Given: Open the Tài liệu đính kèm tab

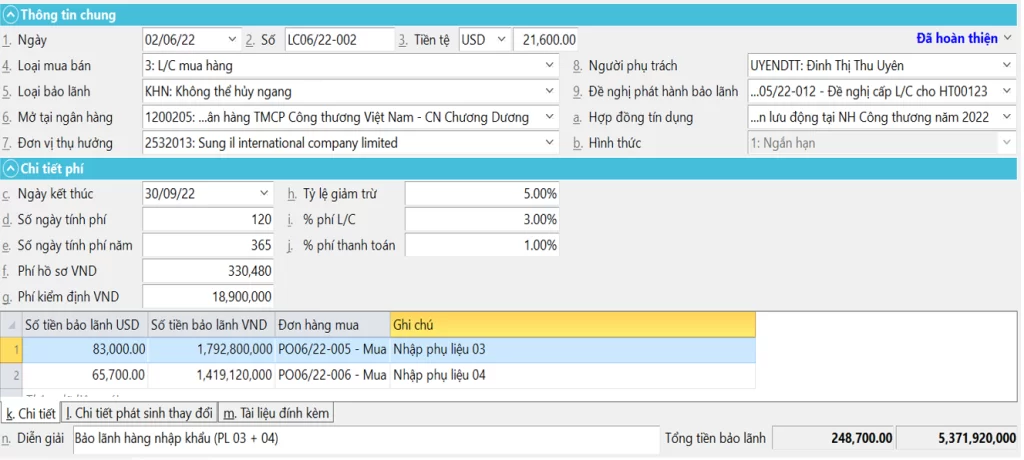Looking at the screenshot, I should tap(275, 413).
